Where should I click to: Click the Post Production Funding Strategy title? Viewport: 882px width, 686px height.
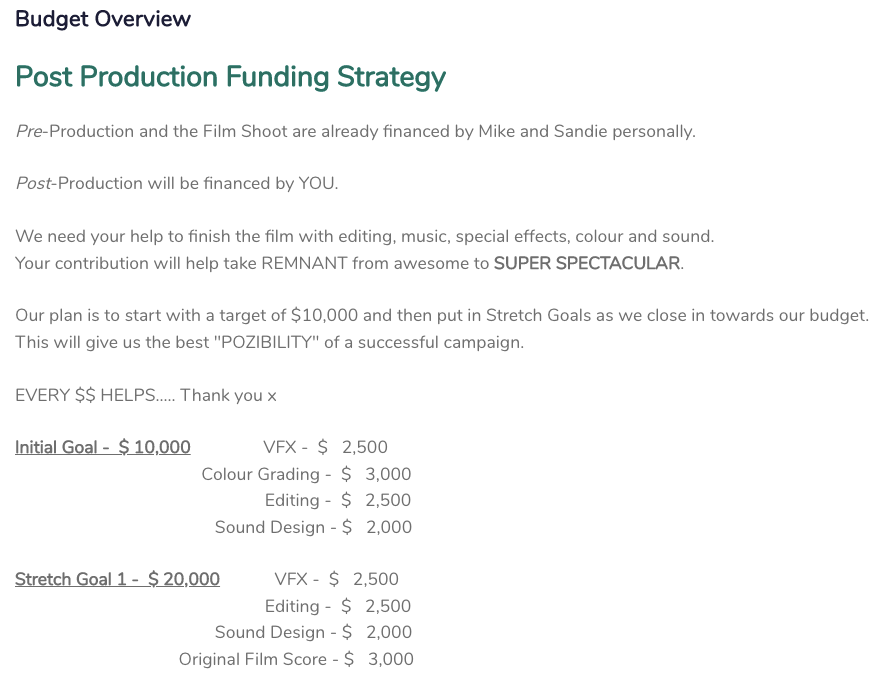click(231, 76)
